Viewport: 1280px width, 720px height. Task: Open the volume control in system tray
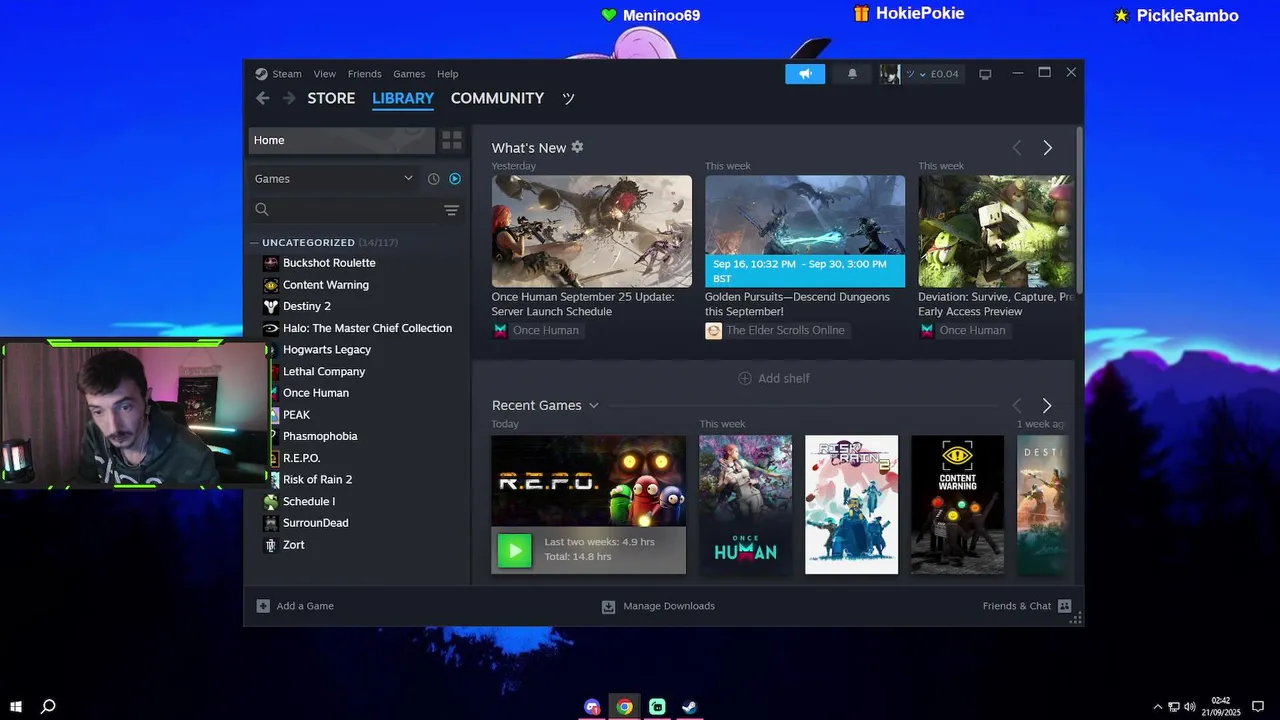pos(1191,707)
